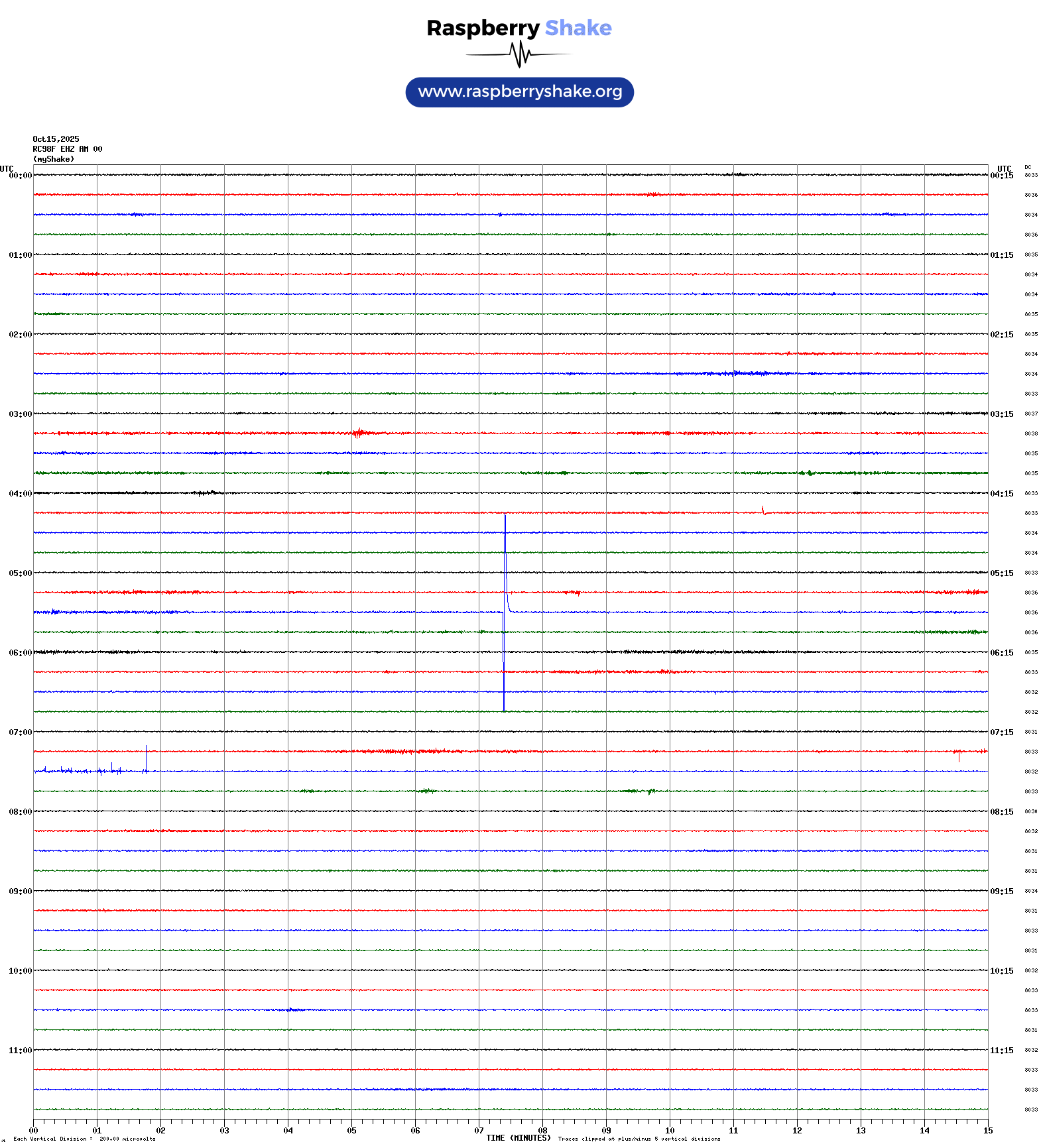This screenshot has height=1148, width=1041.
Task: Click the small red spike in the 04:15 trace
Action: click(763, 510)
